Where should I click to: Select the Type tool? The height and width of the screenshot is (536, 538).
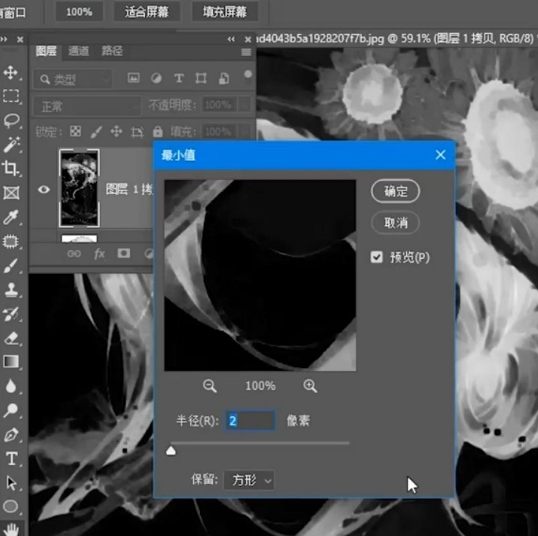11,459
